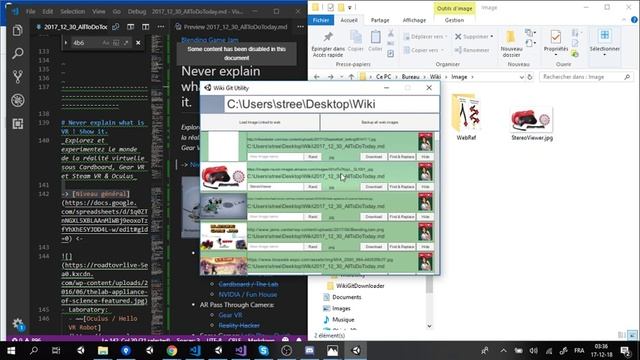Viewport: 640px width, 360px height.
Task: Open the Déplacer vers dropdown
Action: point(425,37)
